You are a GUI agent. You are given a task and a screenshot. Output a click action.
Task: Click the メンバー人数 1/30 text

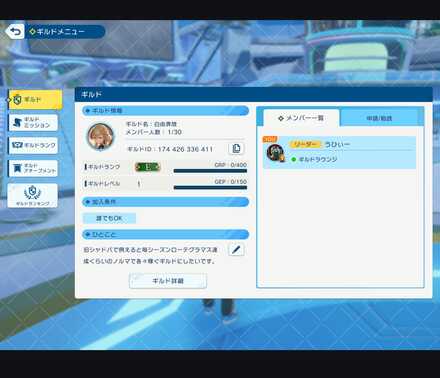coord(153,132)
